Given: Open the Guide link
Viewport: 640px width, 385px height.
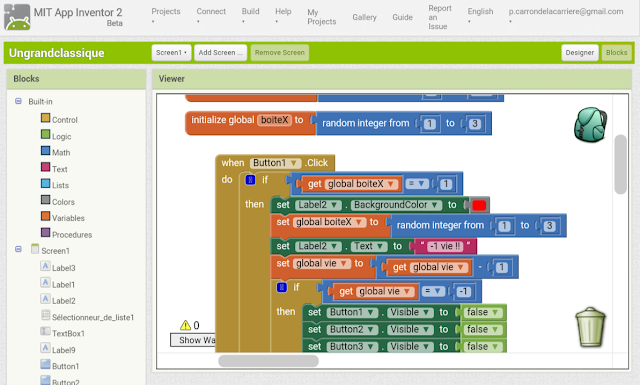Looking at the screenshot, I should point(402,17).
